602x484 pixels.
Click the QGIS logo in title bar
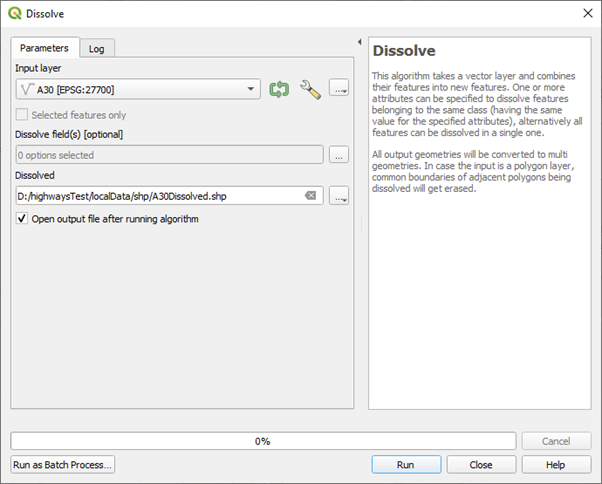point(13,13)
